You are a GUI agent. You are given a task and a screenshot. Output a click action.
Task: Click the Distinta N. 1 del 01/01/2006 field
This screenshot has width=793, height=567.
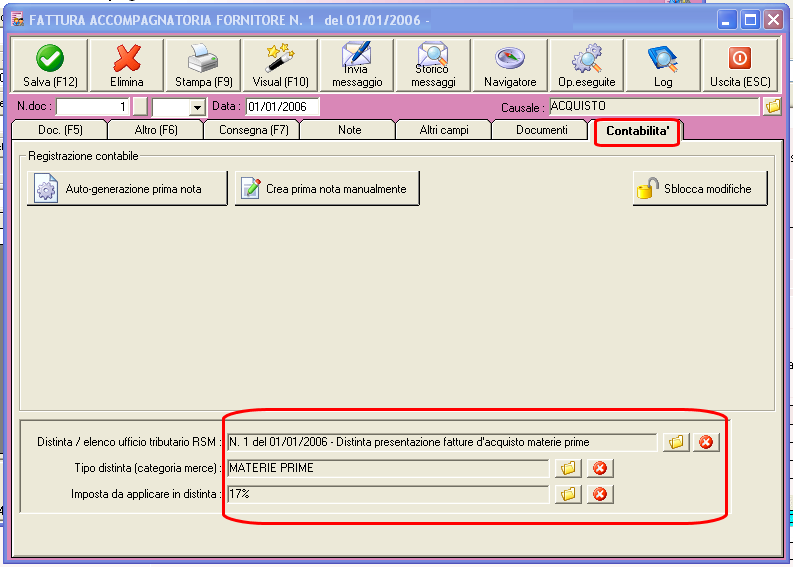[442, 442]
